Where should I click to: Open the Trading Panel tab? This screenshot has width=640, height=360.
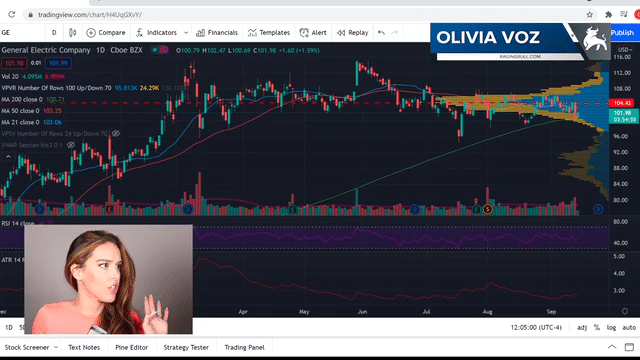pyautogui.click(x=244, y=347)
